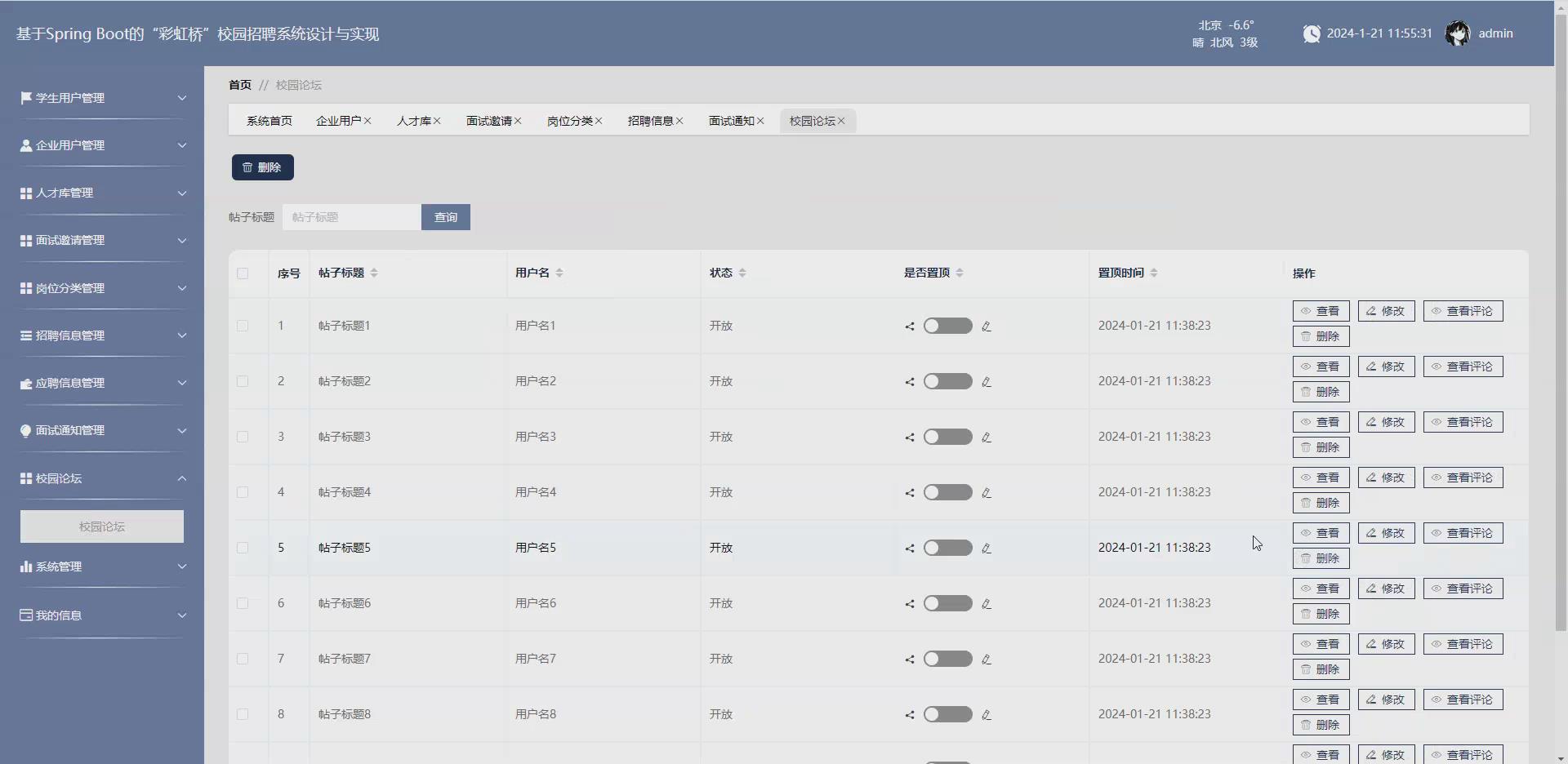Screen dimensions: 1568x764
Task: Close the 岗位分类 tab
Action: point(599,121)
